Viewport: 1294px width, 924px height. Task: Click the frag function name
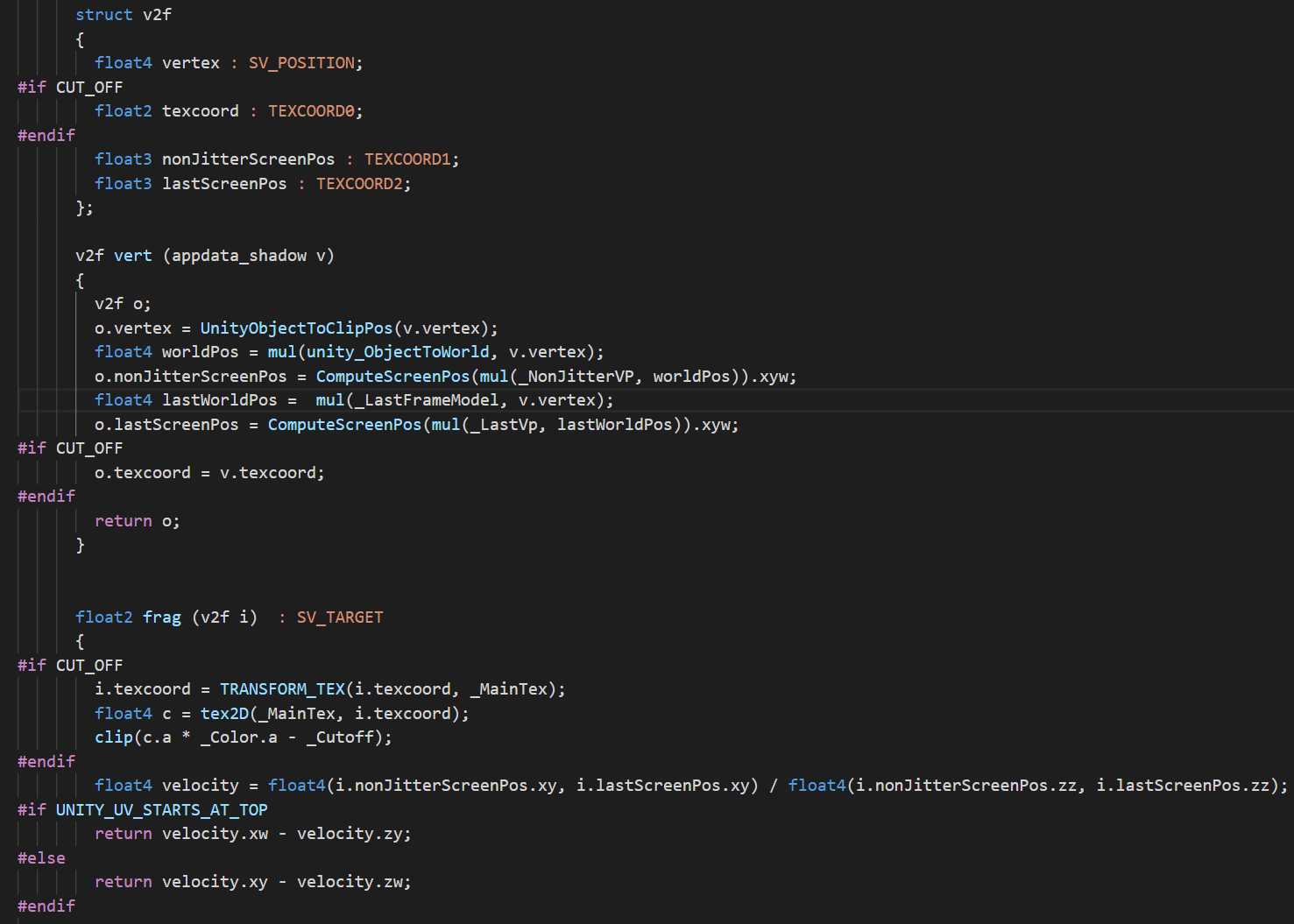pyautogui.click(x=161, y=617)
